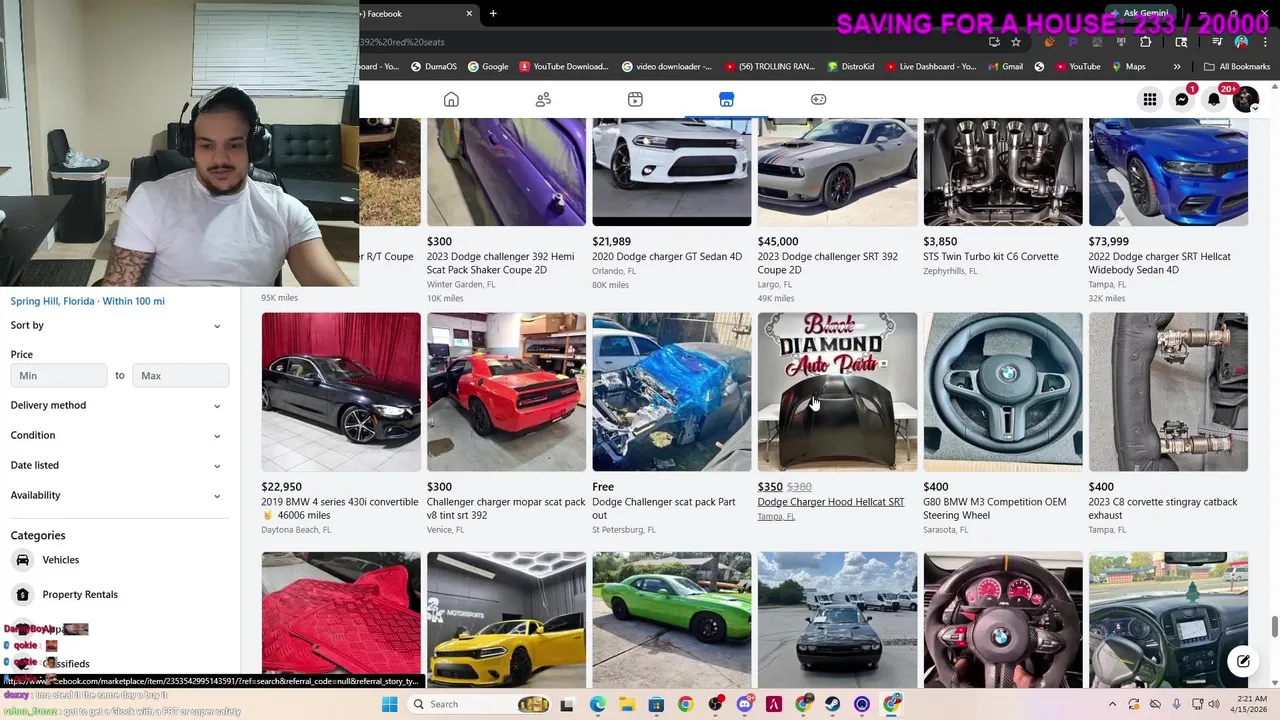The width and height of the screenshot is (1280, 720).
Task: Click the Ask Gemini button
Action: point(1140,13)
